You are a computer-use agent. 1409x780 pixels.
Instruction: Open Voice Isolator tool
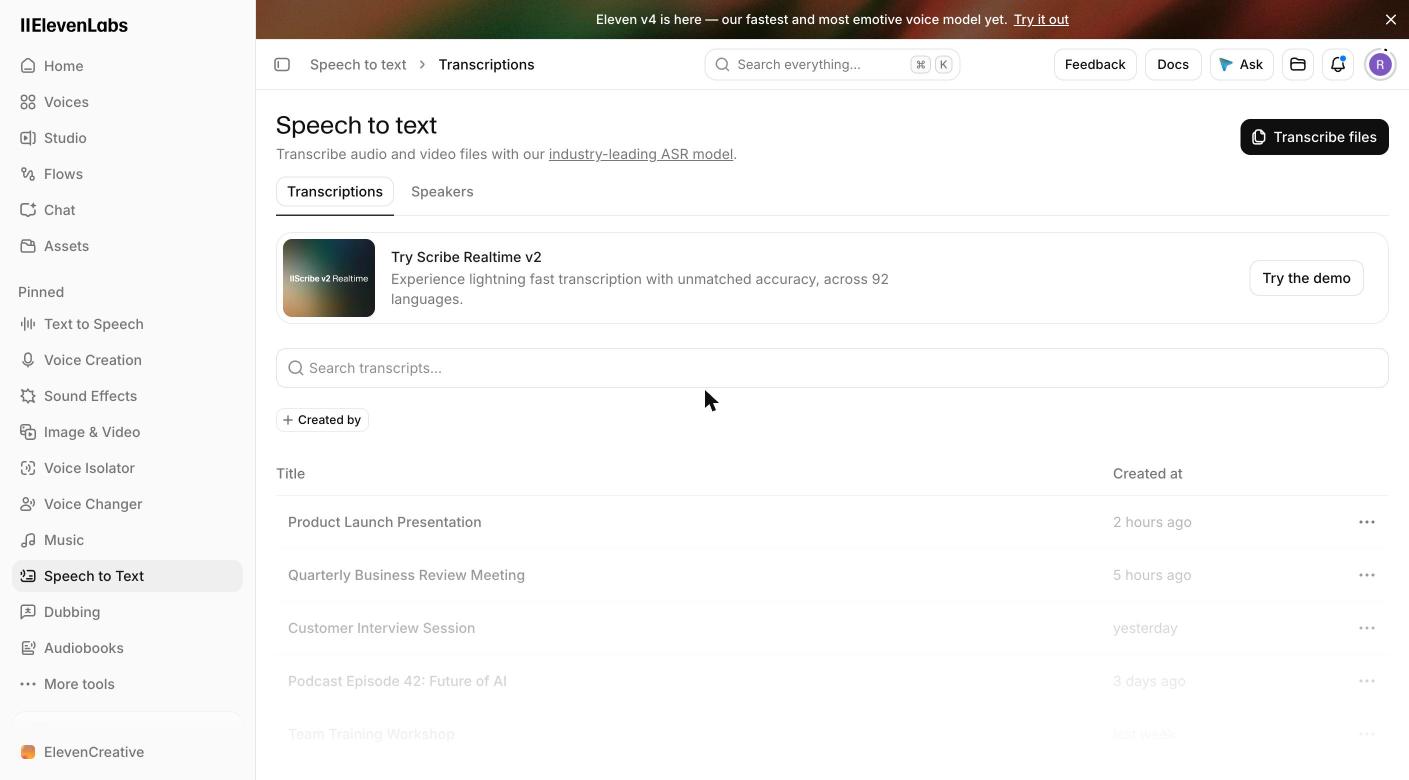tap(127, 468)
